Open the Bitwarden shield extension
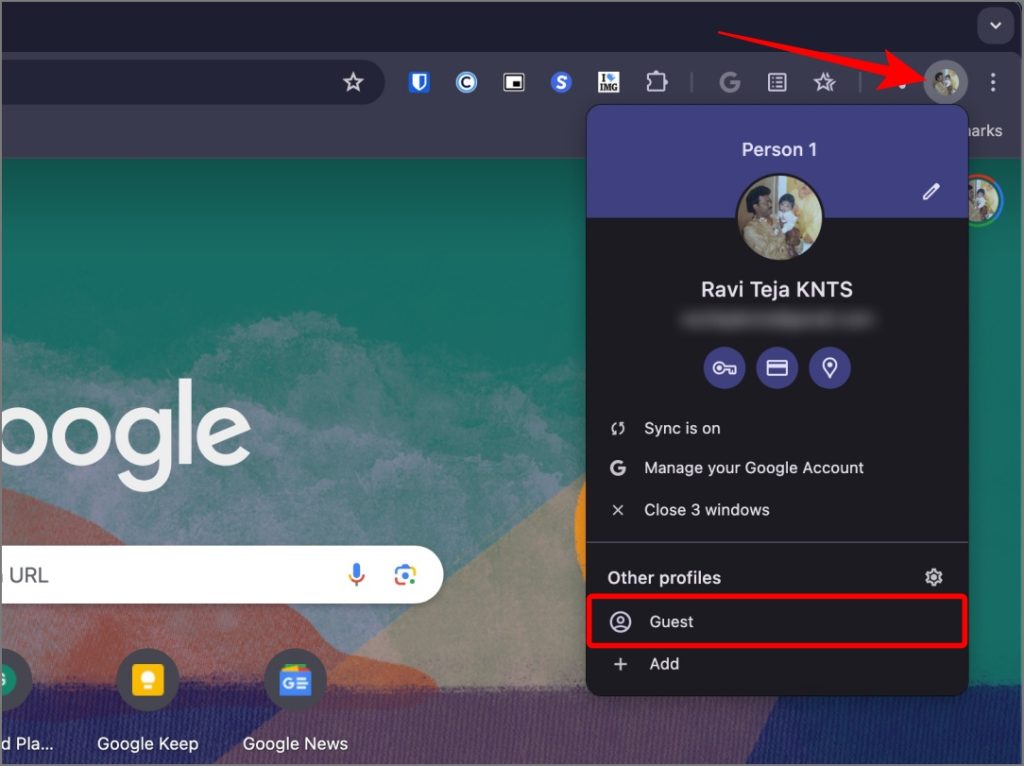This screenshot has width=1024, height=766. [x=419, y=82]
